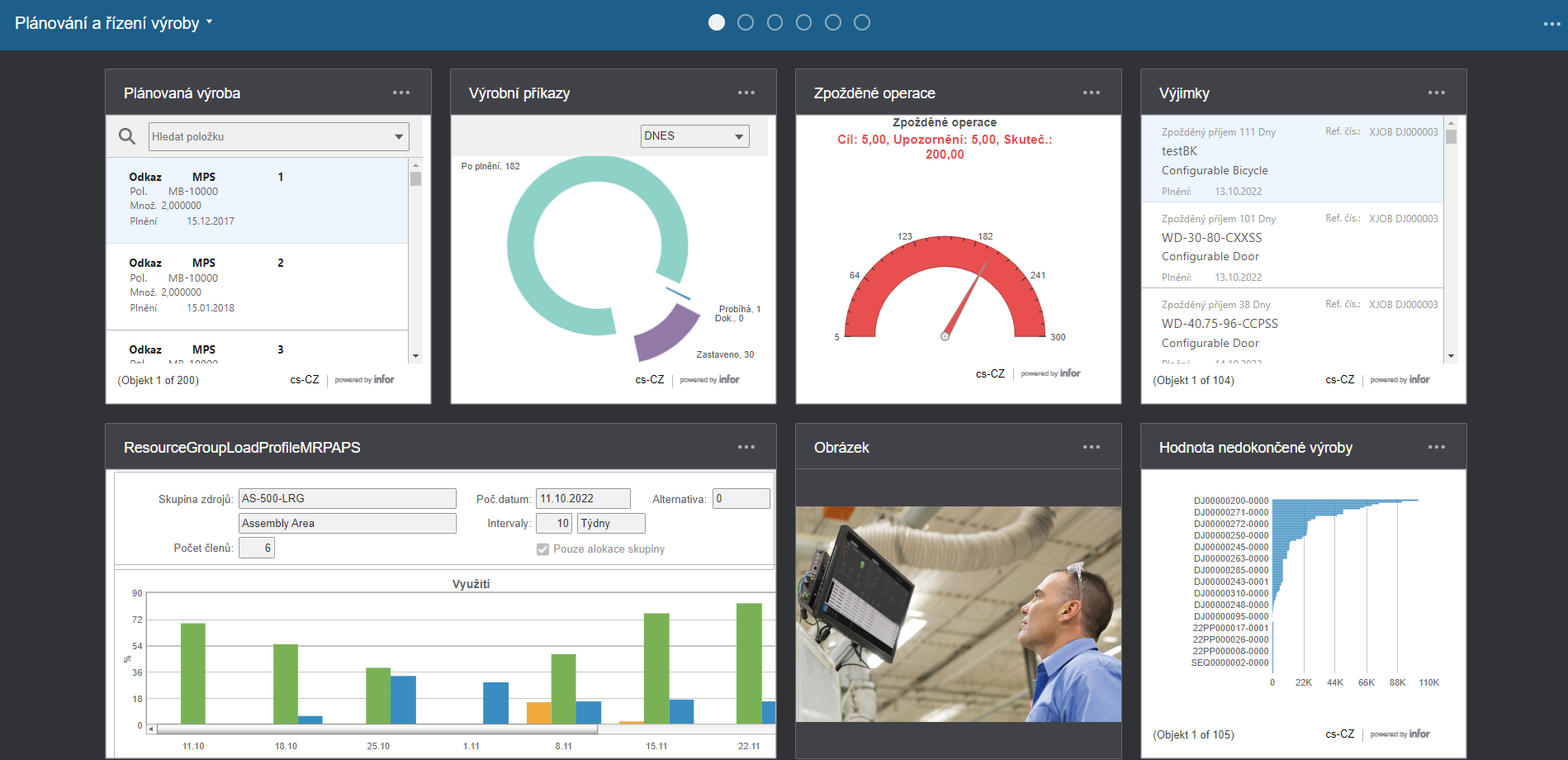Image resolution: width=1568 pixels, height=760 pixels.
Task: Select the MPS order 2 list entry
Action: pyautogui.click(x=257, y=286)
